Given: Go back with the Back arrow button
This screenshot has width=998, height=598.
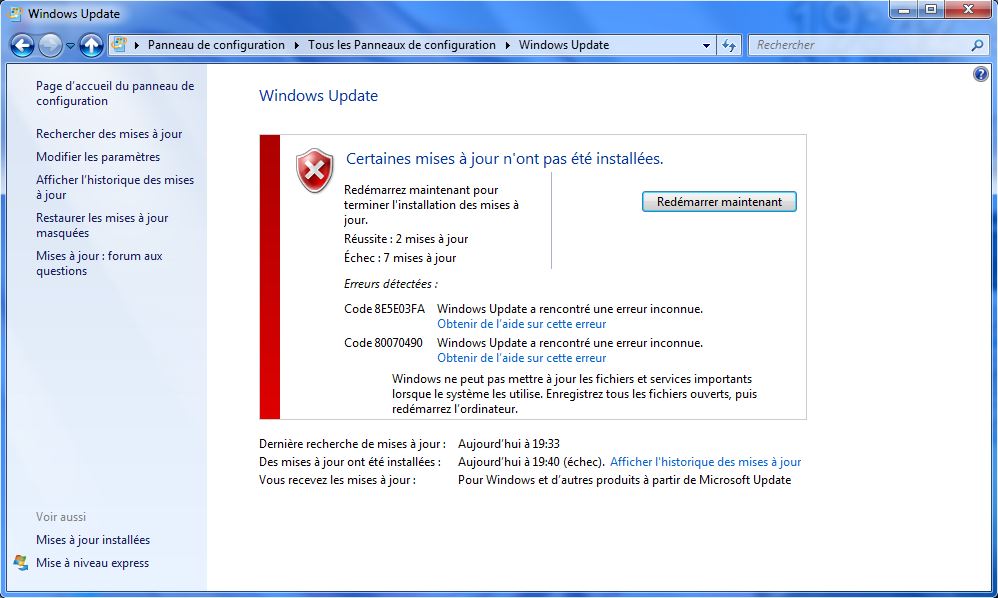Looking at the screenshot, I should 22,45.
